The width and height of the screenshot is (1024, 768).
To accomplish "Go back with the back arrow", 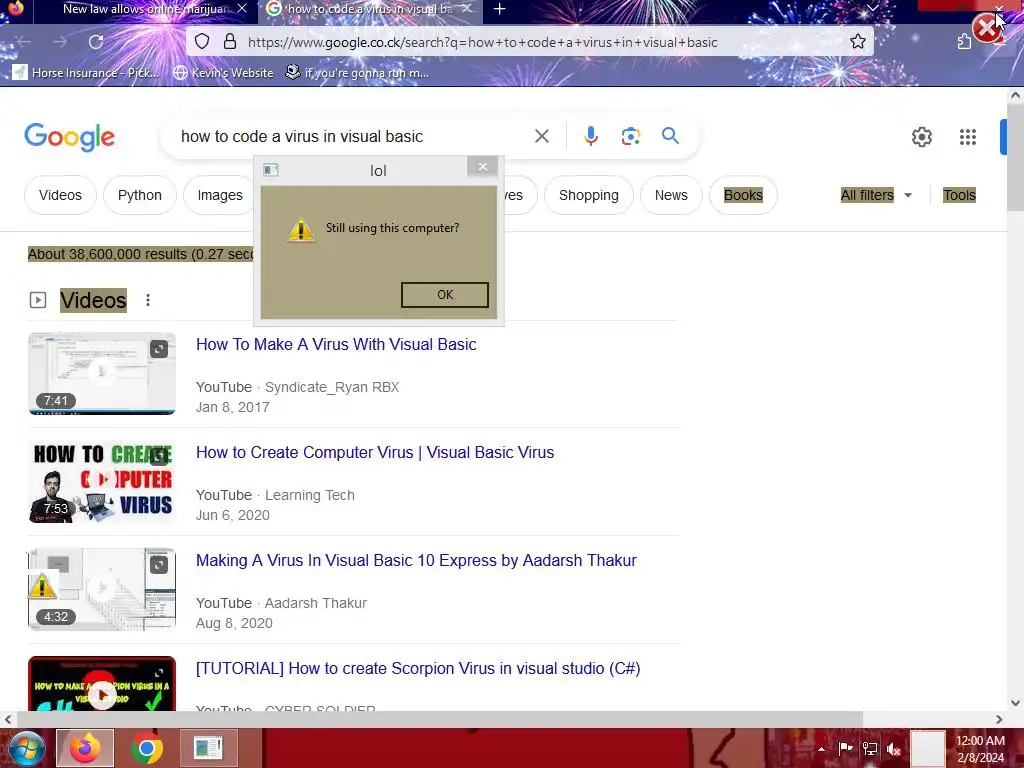I will pos(24,42).
